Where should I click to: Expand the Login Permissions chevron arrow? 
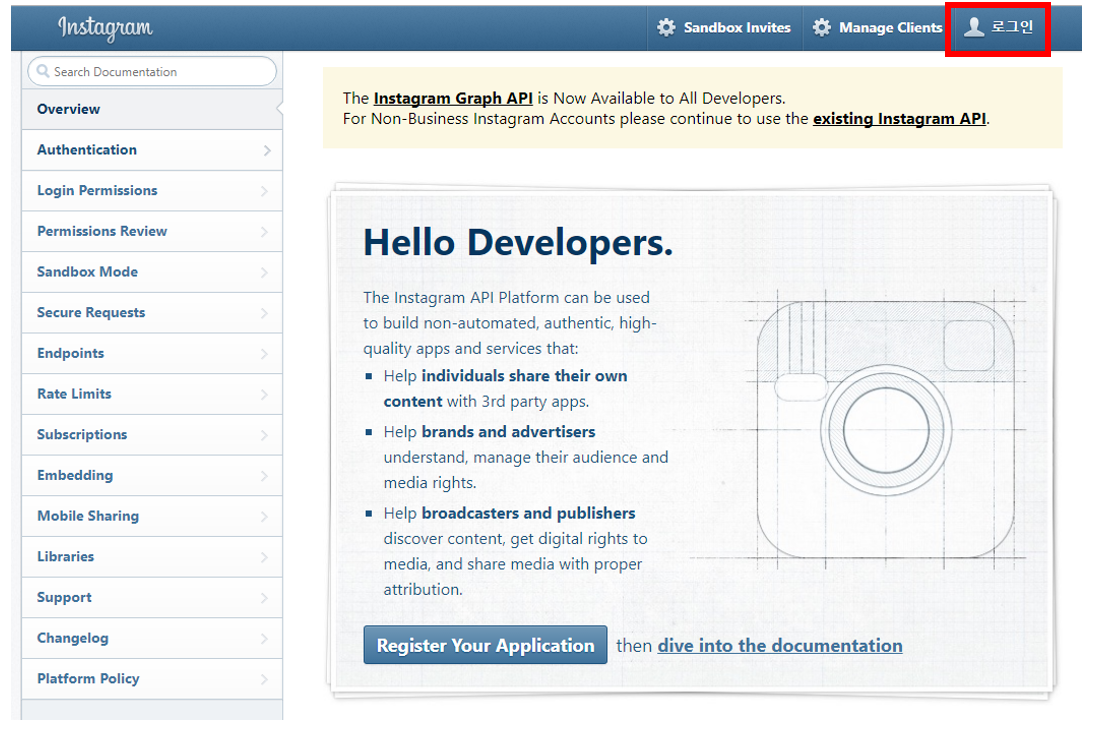click(264, 191)
